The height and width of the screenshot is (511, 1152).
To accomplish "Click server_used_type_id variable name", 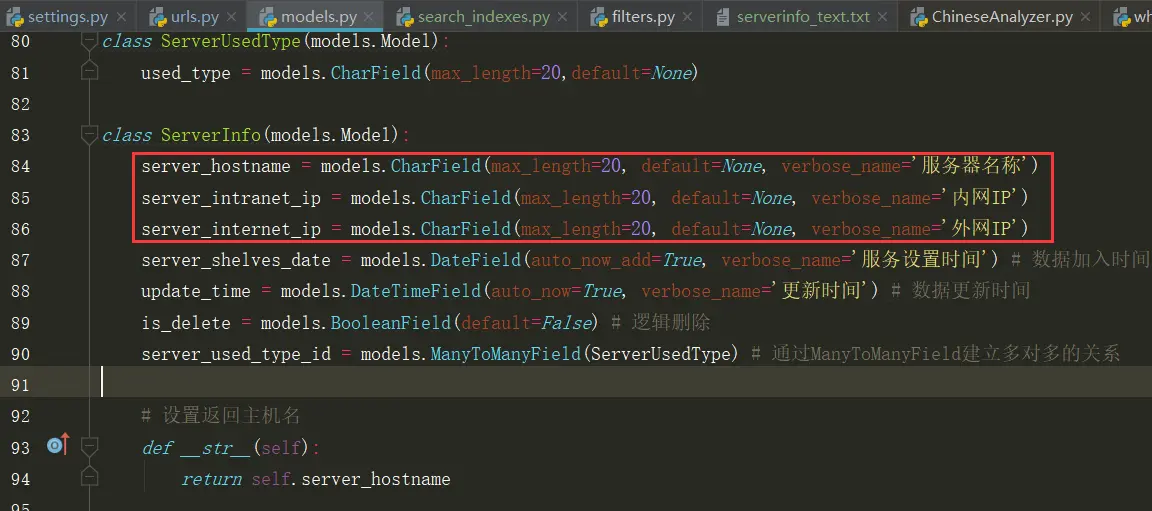I will [236, 354].
